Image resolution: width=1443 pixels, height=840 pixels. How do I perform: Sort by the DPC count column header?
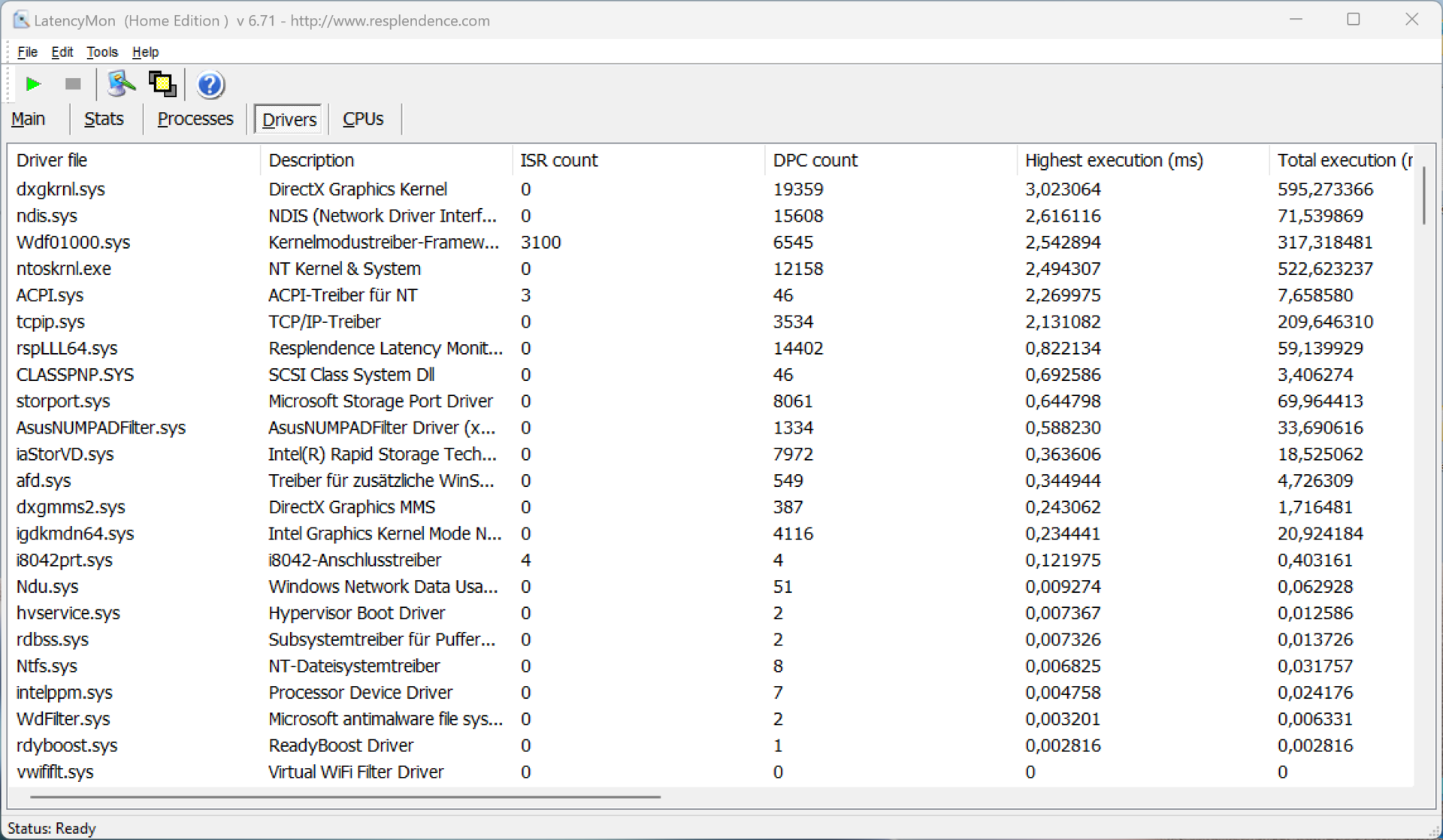[815, 160]
